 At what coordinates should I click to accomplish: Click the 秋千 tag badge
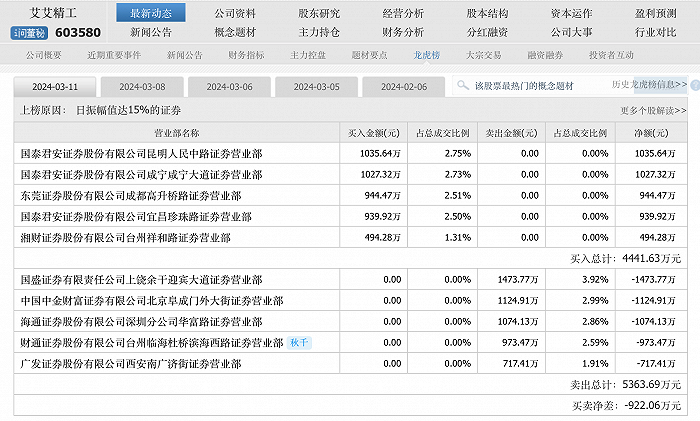[299, 343]
